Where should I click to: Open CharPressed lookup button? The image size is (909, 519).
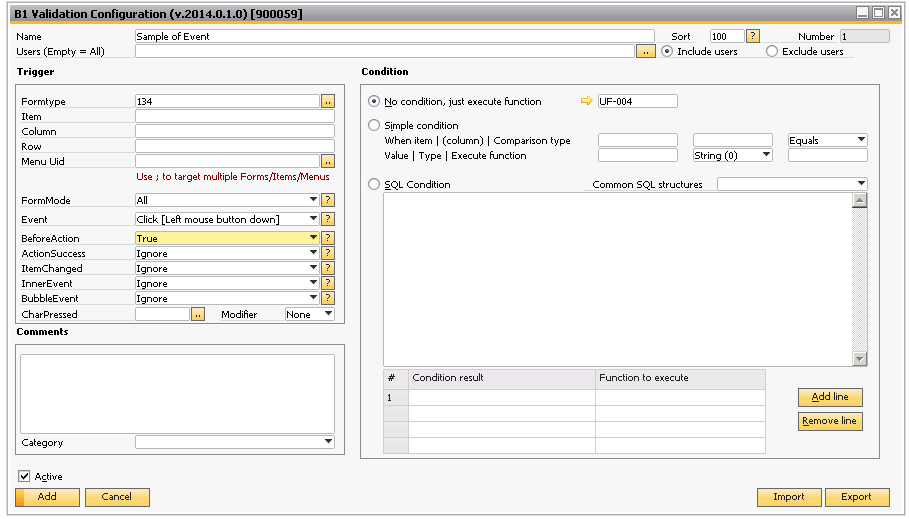click(x=198, y=314)
